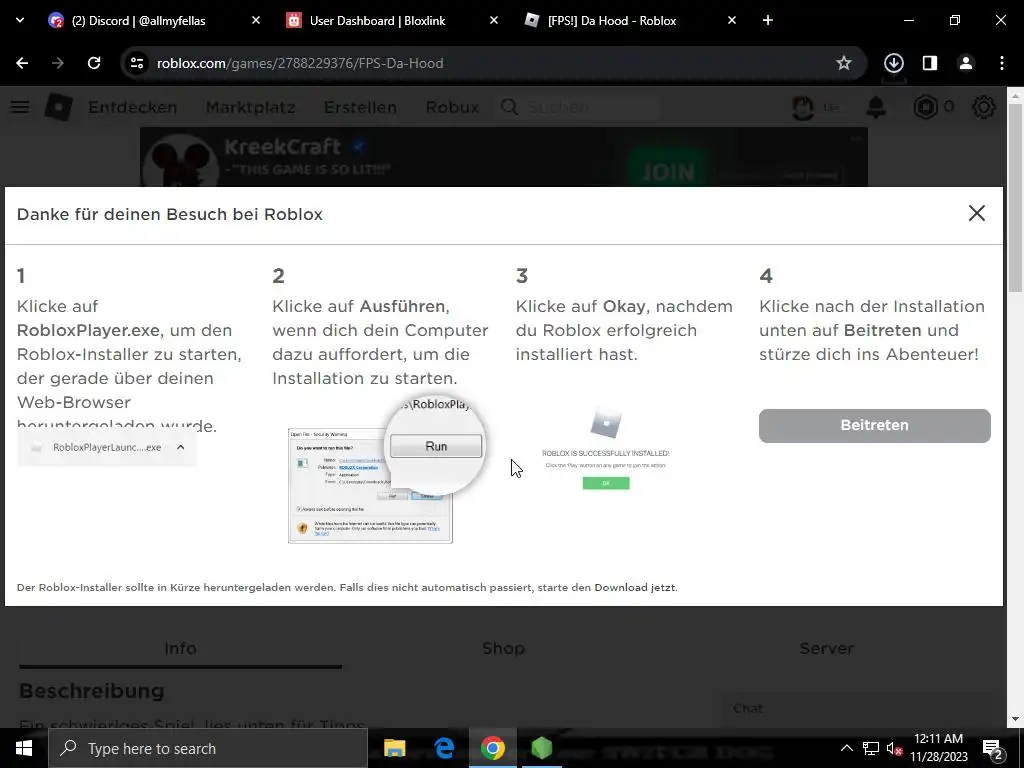Open the Roblox avatar profile icon
Screen dimensions: 1024x768
click(803, 107)
